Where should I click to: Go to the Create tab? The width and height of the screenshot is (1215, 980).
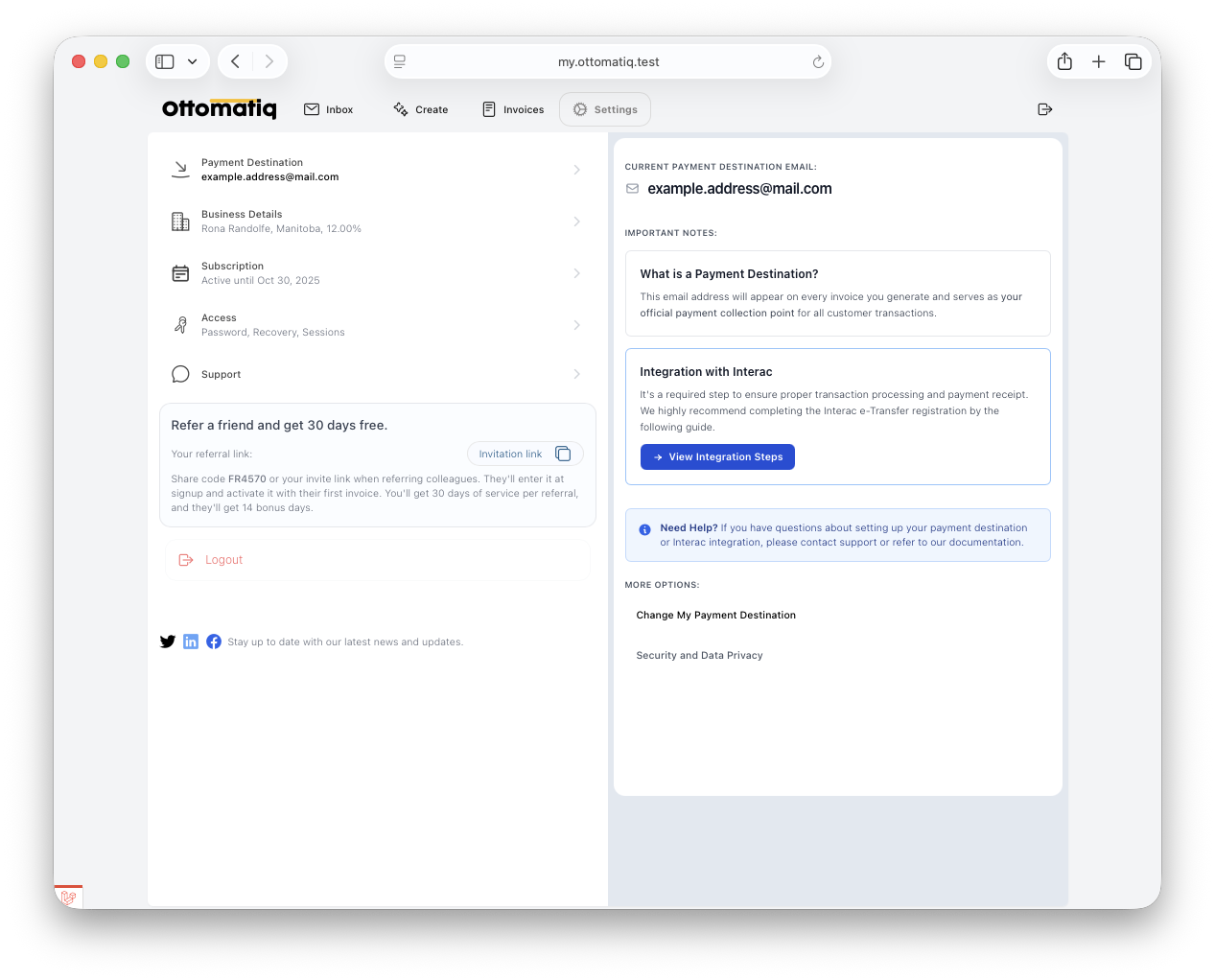coord(421,109)
